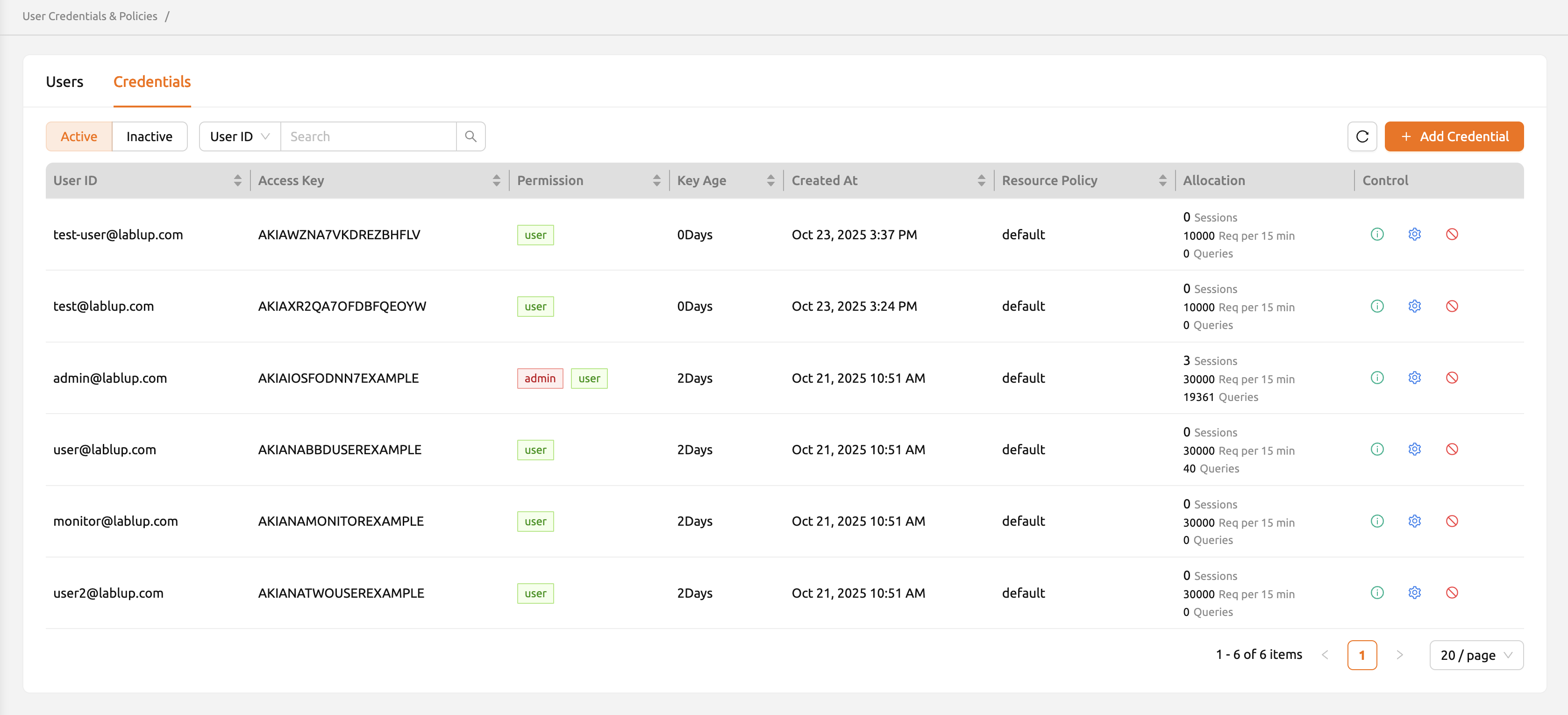The image size is (1568, 715).
Task: Click 3 Sessions allocation value
Action: coord(1210,361)
